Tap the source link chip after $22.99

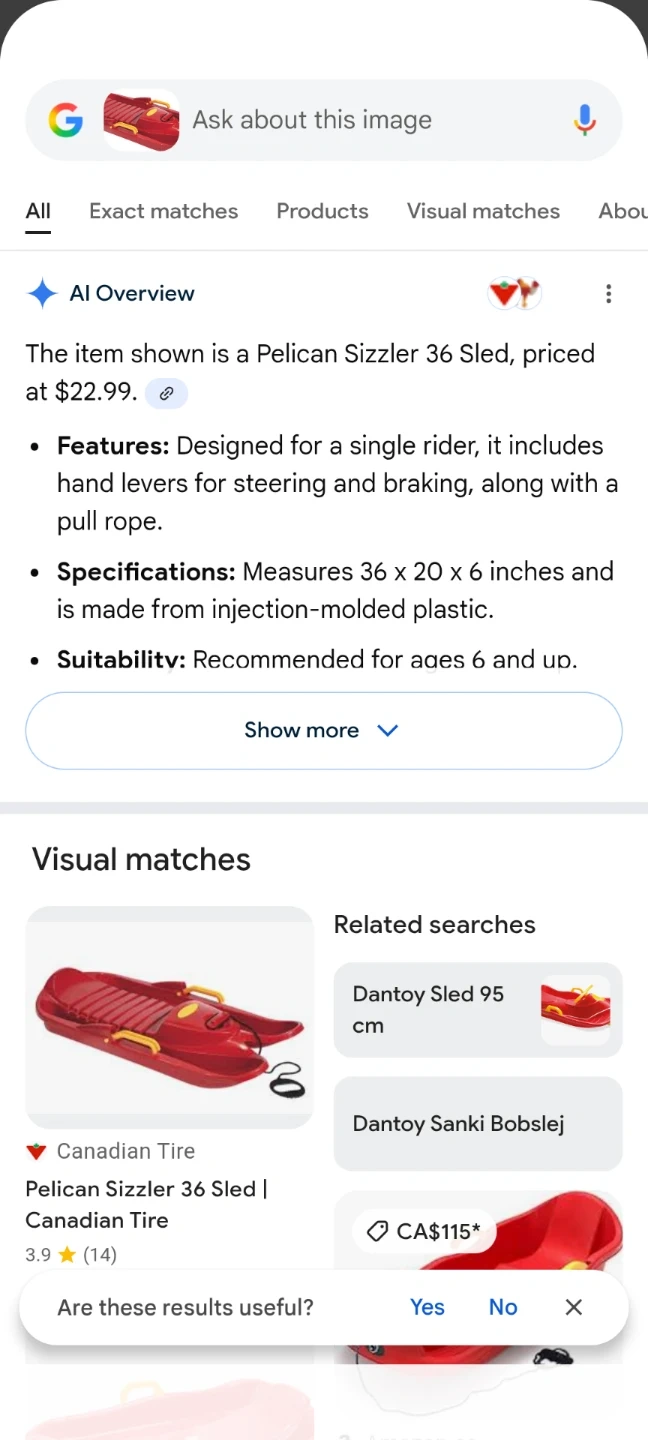pyautogui.click(x=166, y=393)
